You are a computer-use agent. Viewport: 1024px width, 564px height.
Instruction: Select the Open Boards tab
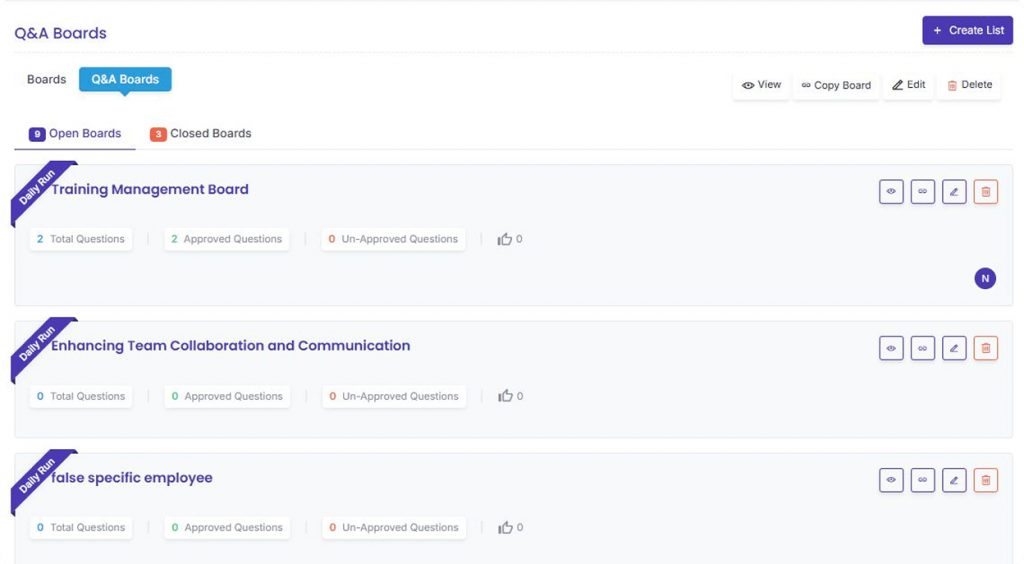tap(76, 134)
